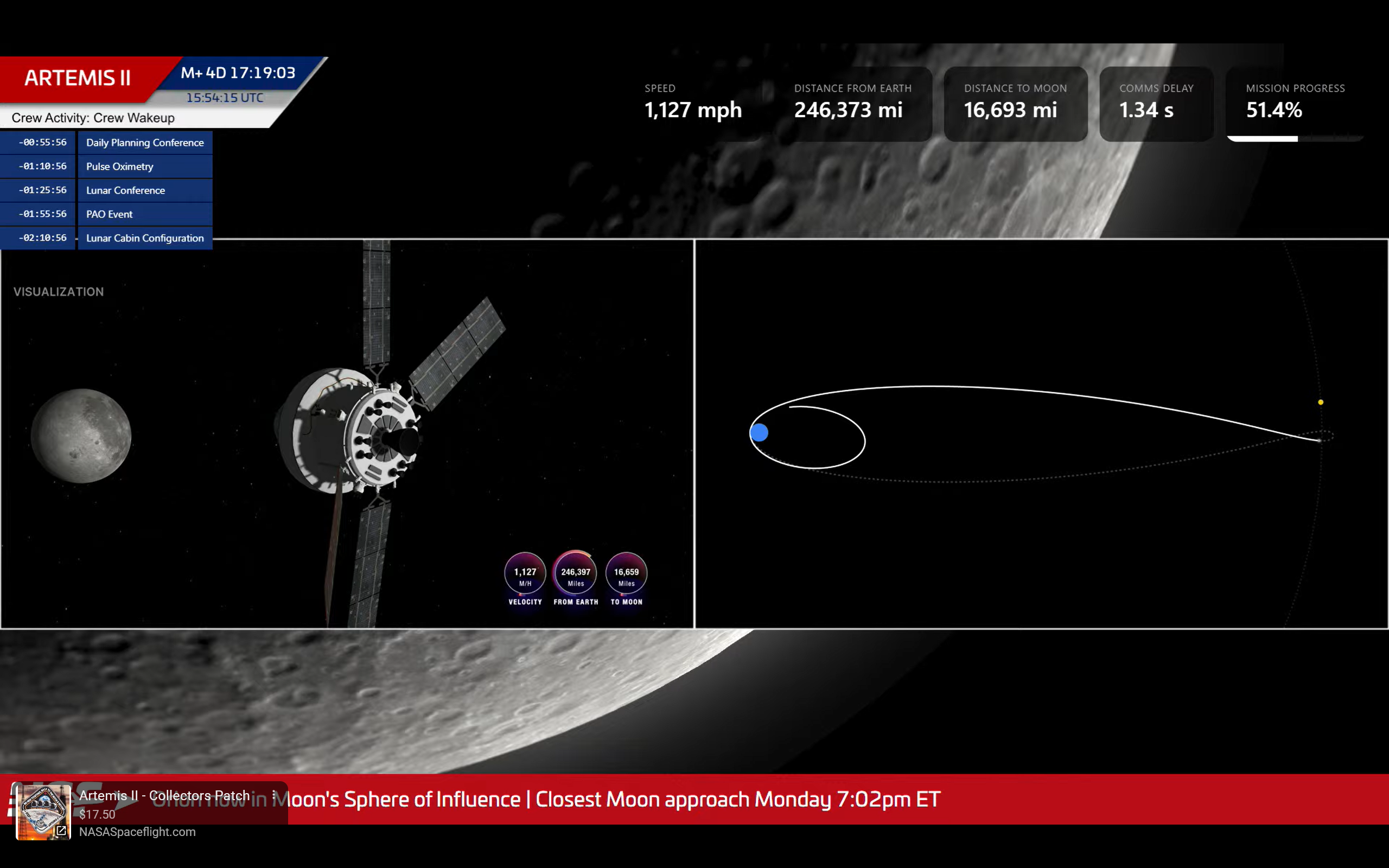Click the From Earth circular gauge
1389x868 pixels.
coord(575,573)
